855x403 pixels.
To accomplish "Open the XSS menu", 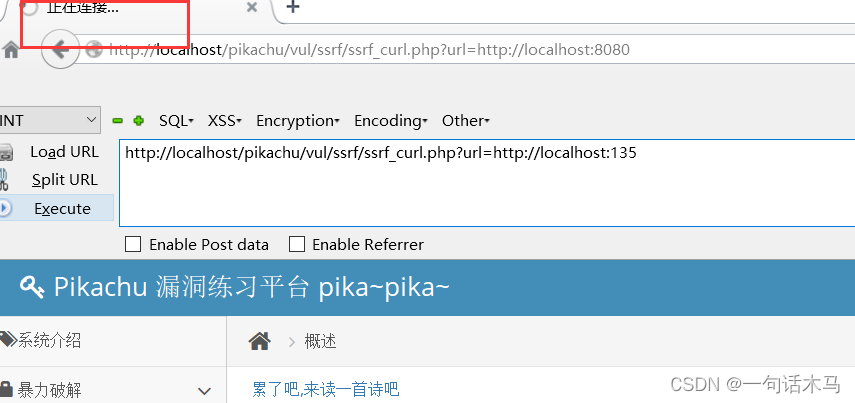I will pyautogui.click(x=225, y=121).
